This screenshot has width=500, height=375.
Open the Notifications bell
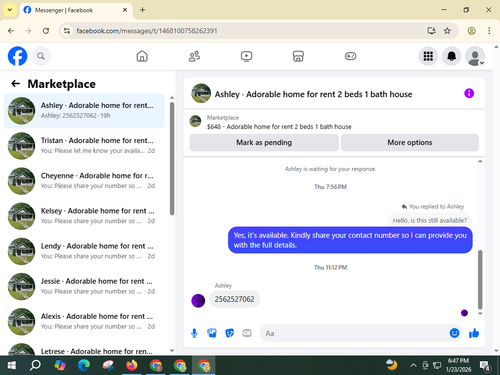pyautogui.click(x=451, y=56)
